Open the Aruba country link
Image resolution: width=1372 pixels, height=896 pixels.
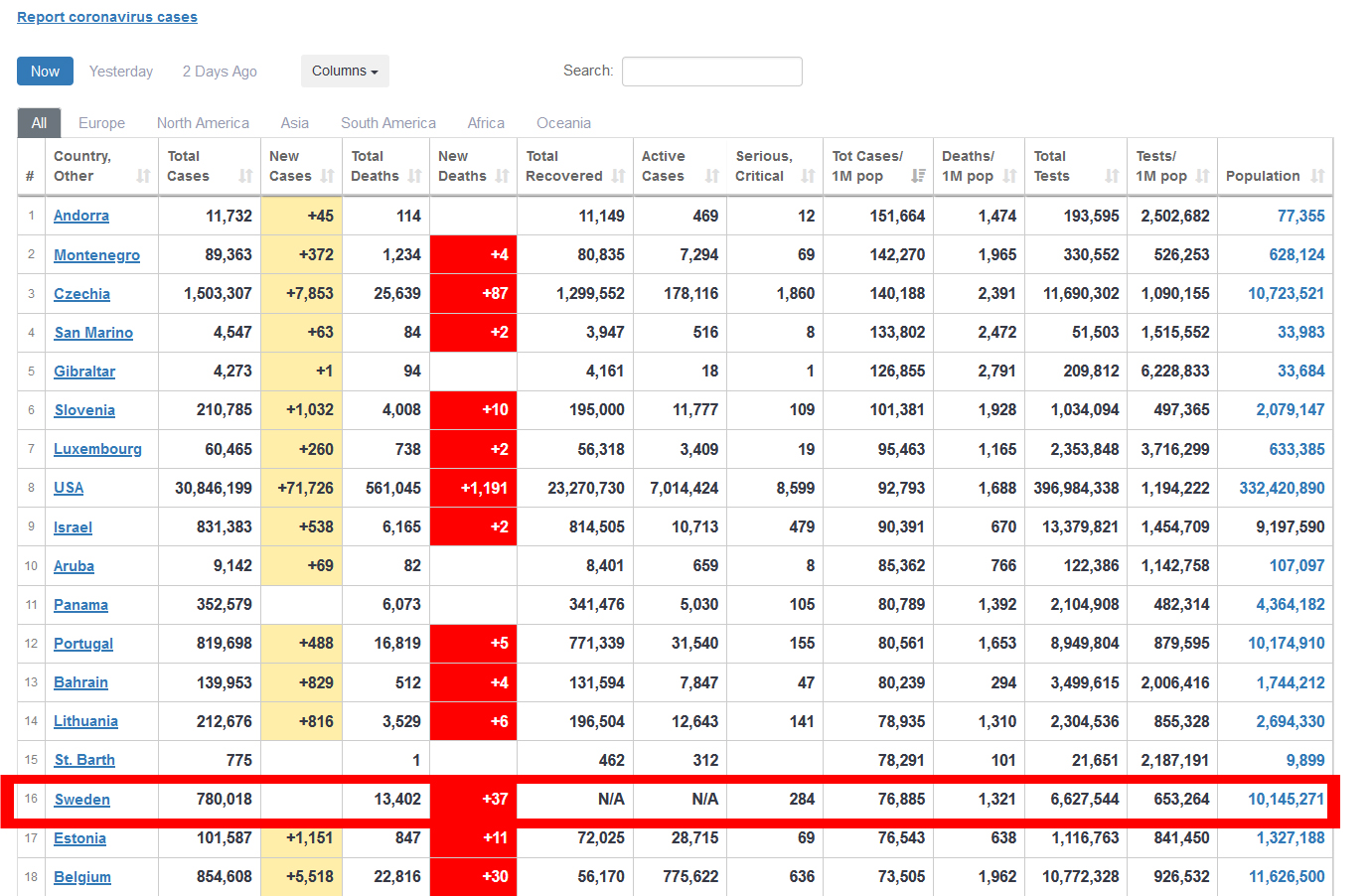pyautogui.click(x=74, y=566)
